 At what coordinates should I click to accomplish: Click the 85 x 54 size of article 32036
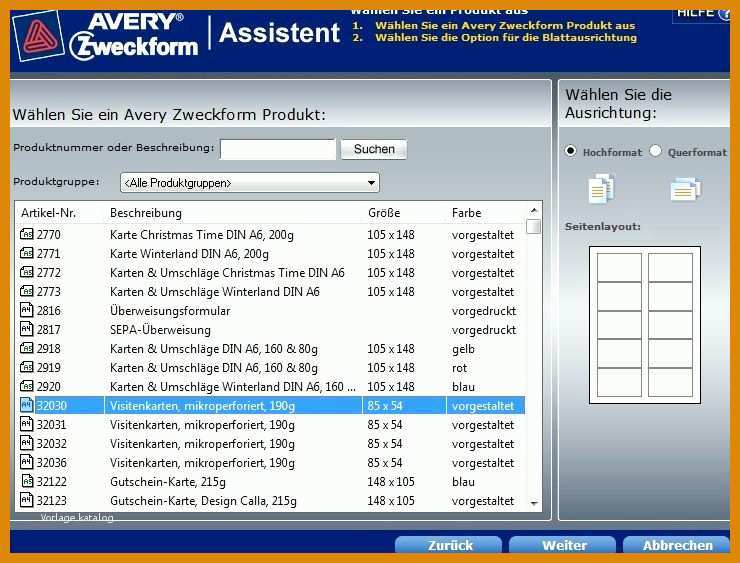pos(385,462)
